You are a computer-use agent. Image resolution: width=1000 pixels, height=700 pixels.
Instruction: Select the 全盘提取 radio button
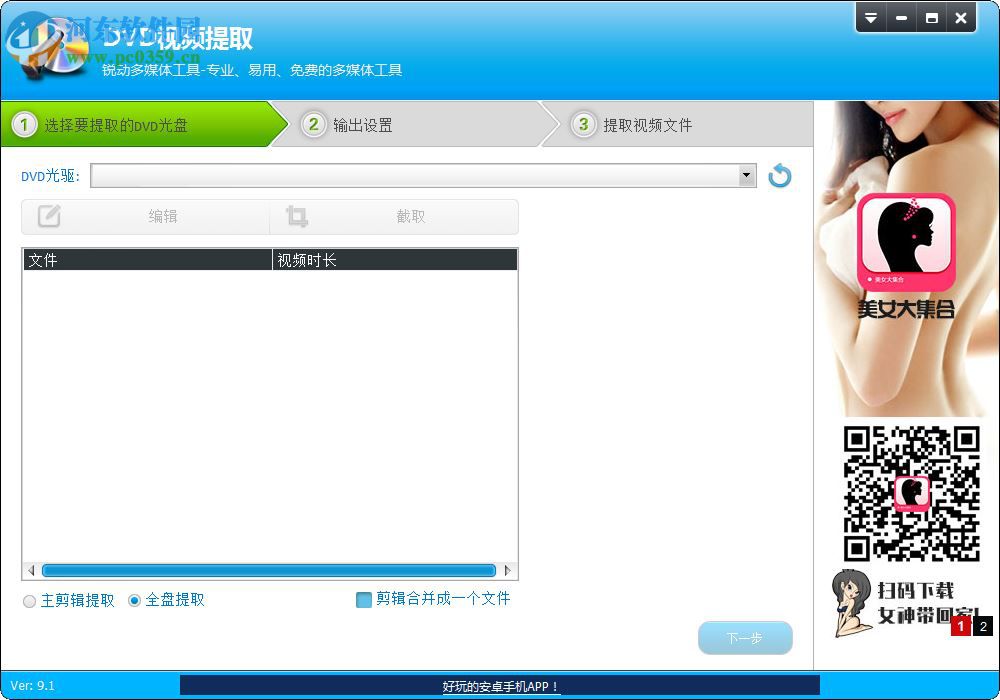[x=134, y=601]
